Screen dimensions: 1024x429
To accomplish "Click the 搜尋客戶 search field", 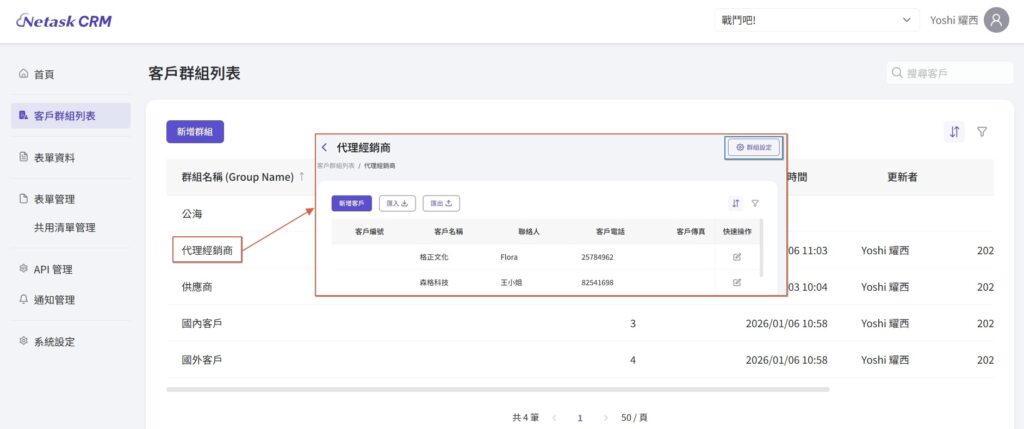I will (x=950, y=74).
